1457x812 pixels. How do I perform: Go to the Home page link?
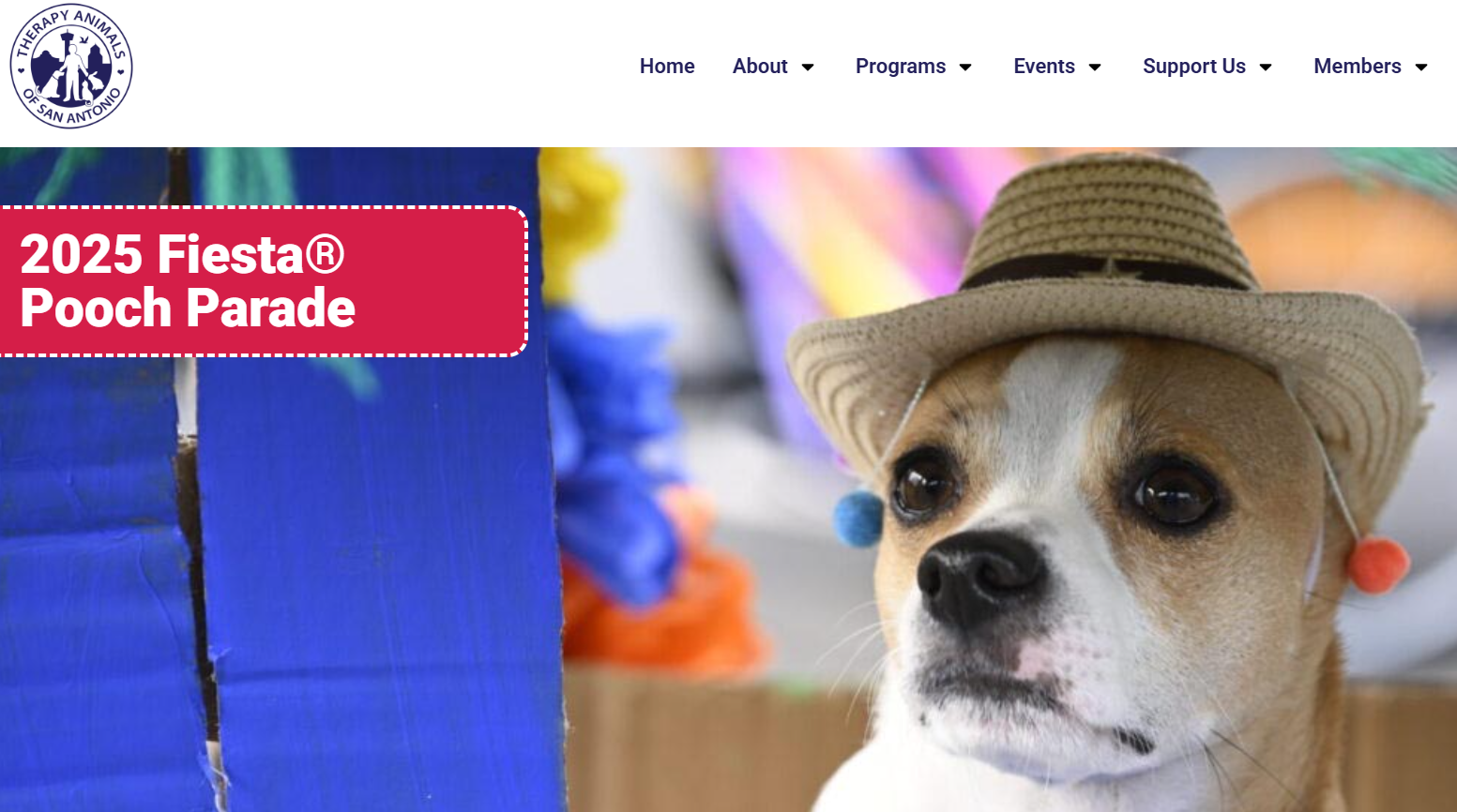tap(667, 67)
